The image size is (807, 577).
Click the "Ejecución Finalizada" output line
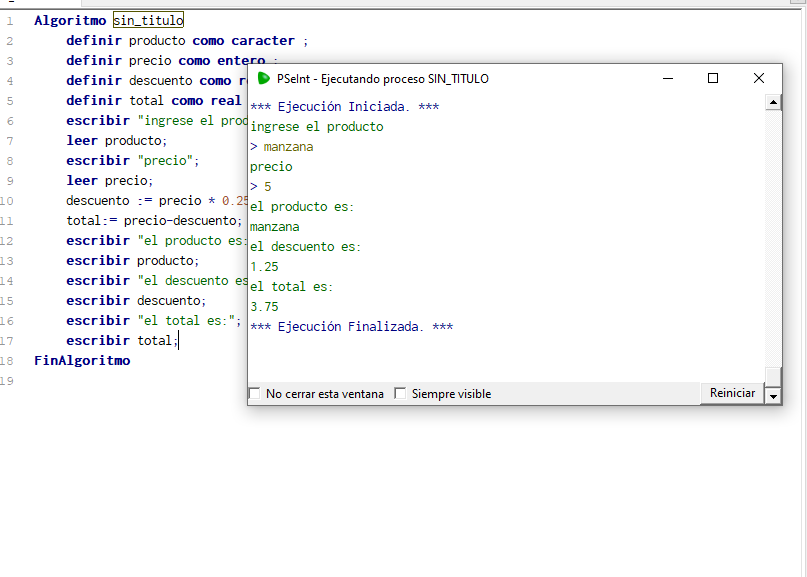click(x=351, y=327)
